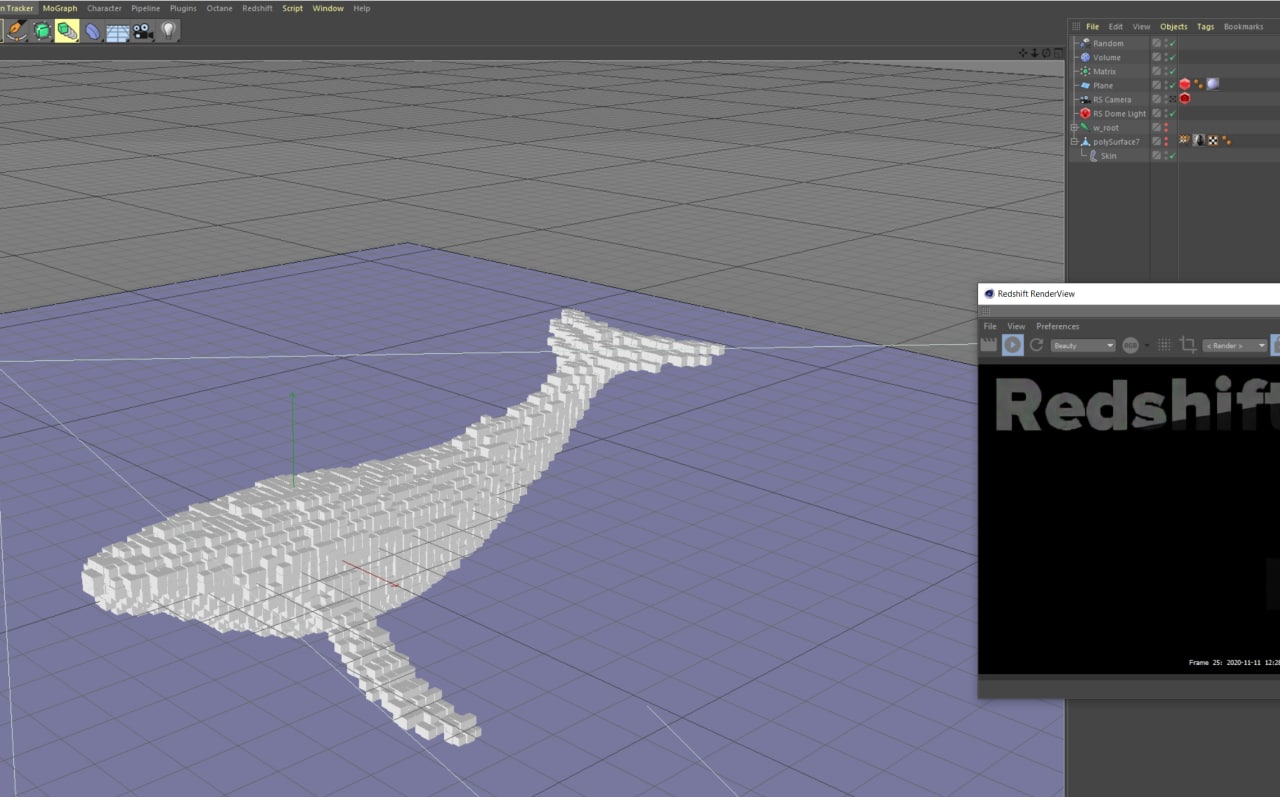Select the Volume object in tree
This screenshot has width=1280, height=797.
tap(1107, 57)
